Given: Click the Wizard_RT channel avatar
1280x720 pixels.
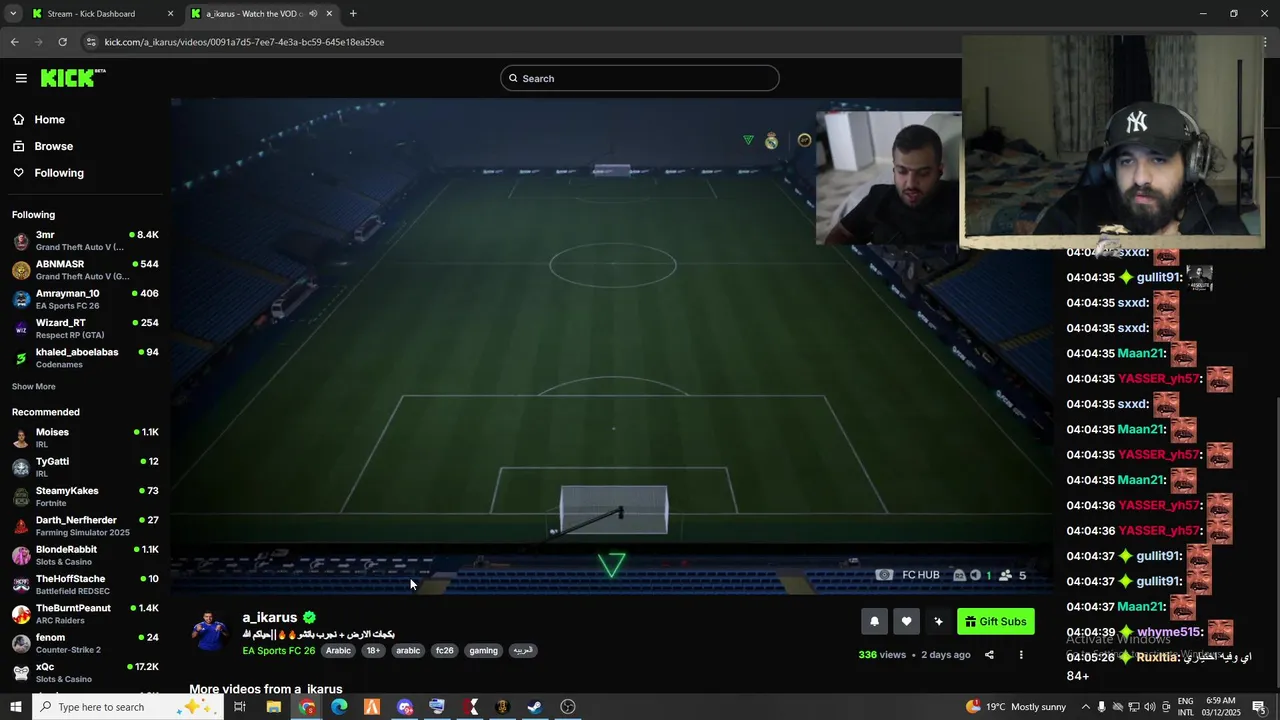Looking at the screenshot, I should (x=21, y=329).
